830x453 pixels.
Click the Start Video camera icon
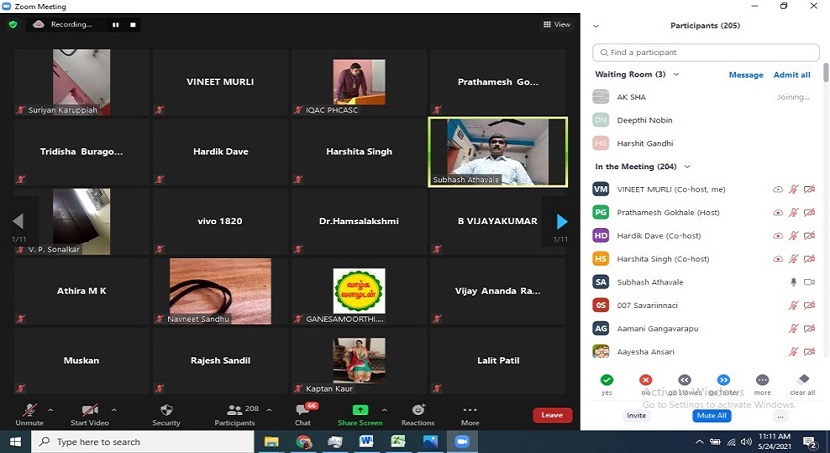[89, 410]
